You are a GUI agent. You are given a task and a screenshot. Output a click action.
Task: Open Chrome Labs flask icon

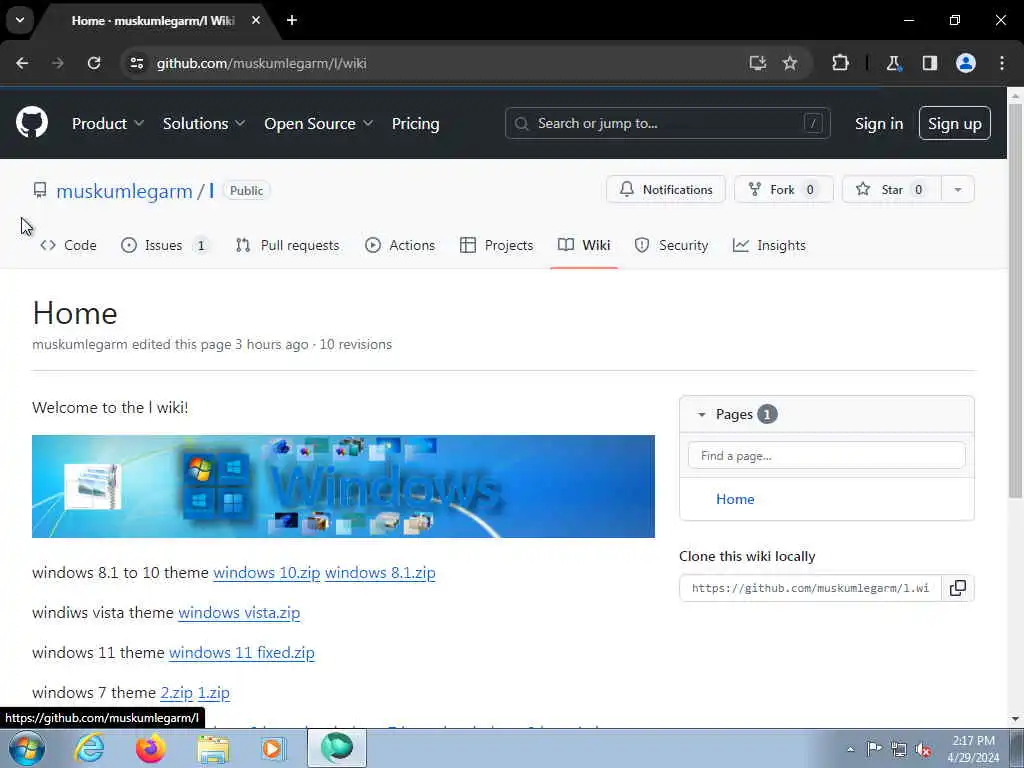pos(893,63)
